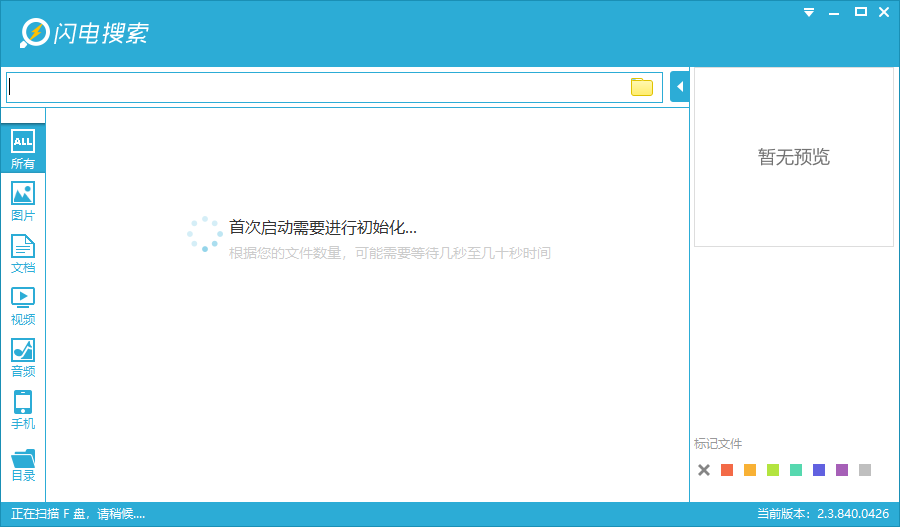Maximize the window
This screenshot has height=527, width=900.
click(860, 11)
